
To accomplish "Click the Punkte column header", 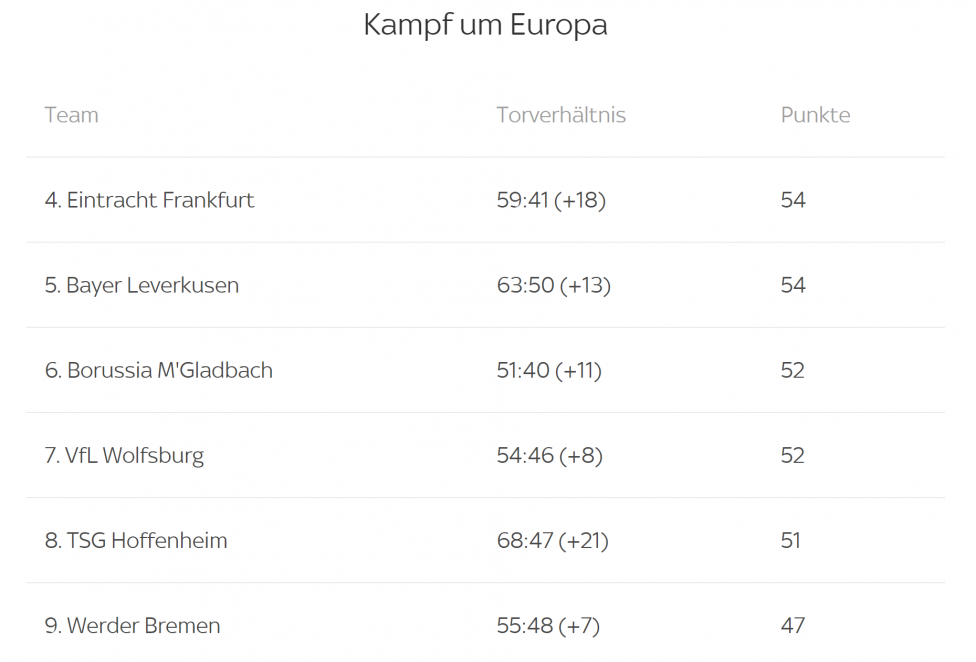I will click(x=815, y=115).
